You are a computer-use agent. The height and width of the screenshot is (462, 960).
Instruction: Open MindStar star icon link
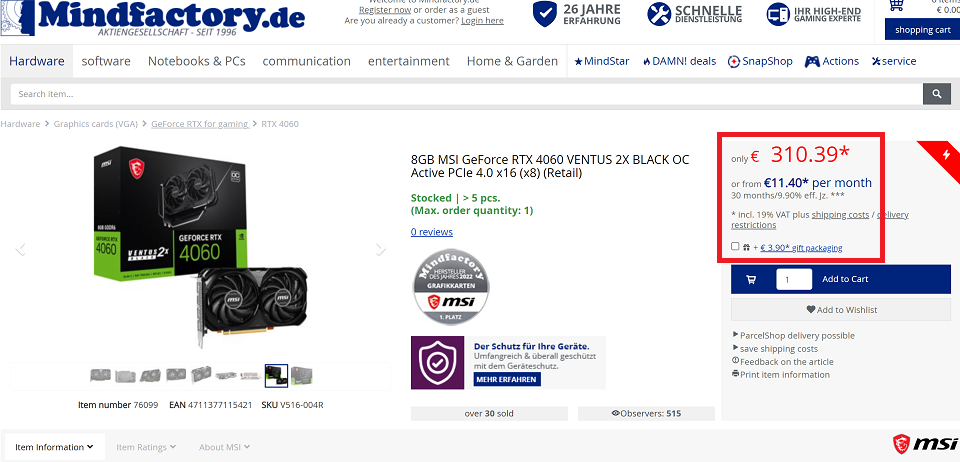(601, 61)
